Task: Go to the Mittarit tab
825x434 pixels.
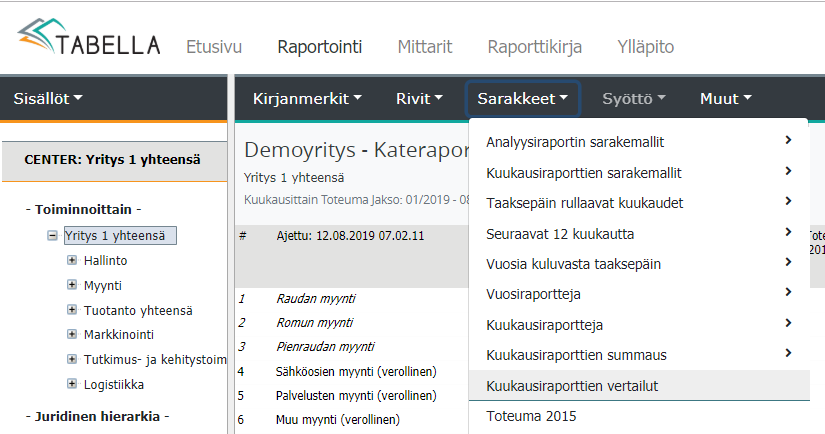Action: pyautogui.click(x=425, y=47)
